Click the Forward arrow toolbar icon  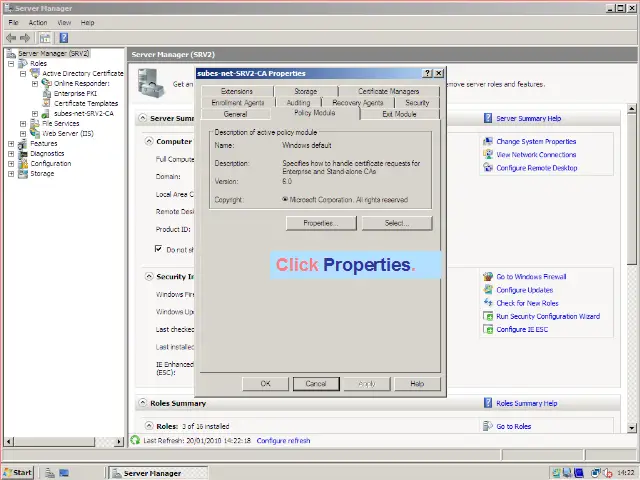(25, 38)
